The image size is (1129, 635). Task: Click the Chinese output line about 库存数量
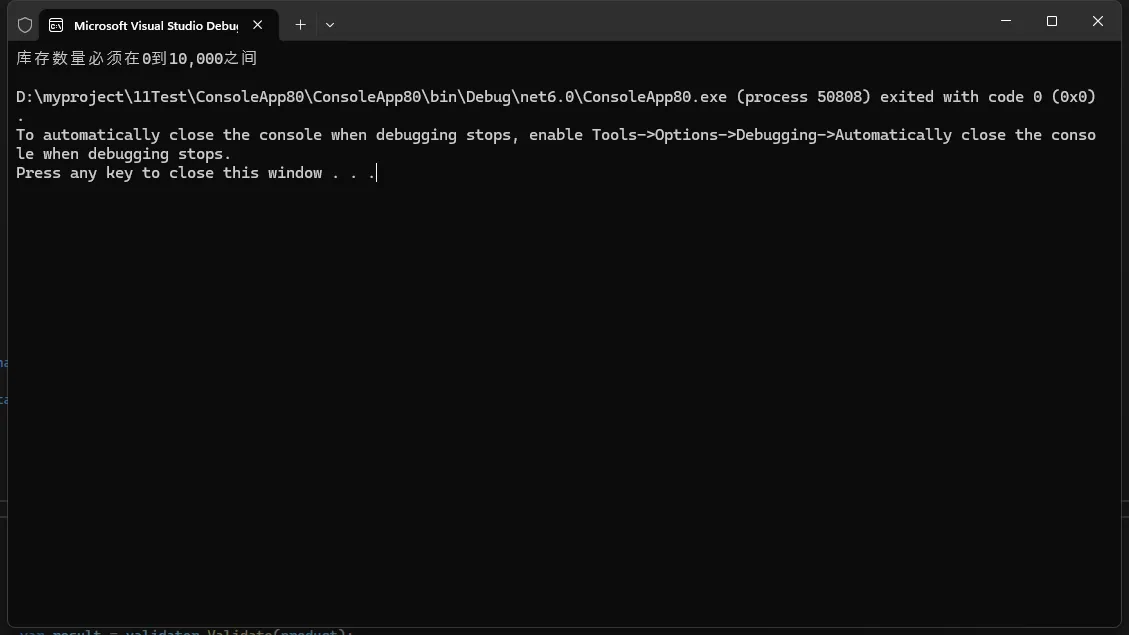137,59
